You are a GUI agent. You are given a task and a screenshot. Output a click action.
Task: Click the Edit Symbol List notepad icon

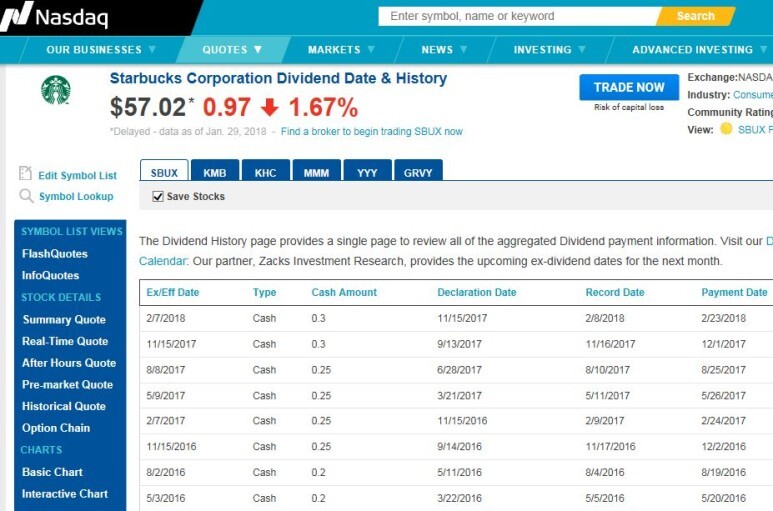pyautogui.click(x=25, y=173)
